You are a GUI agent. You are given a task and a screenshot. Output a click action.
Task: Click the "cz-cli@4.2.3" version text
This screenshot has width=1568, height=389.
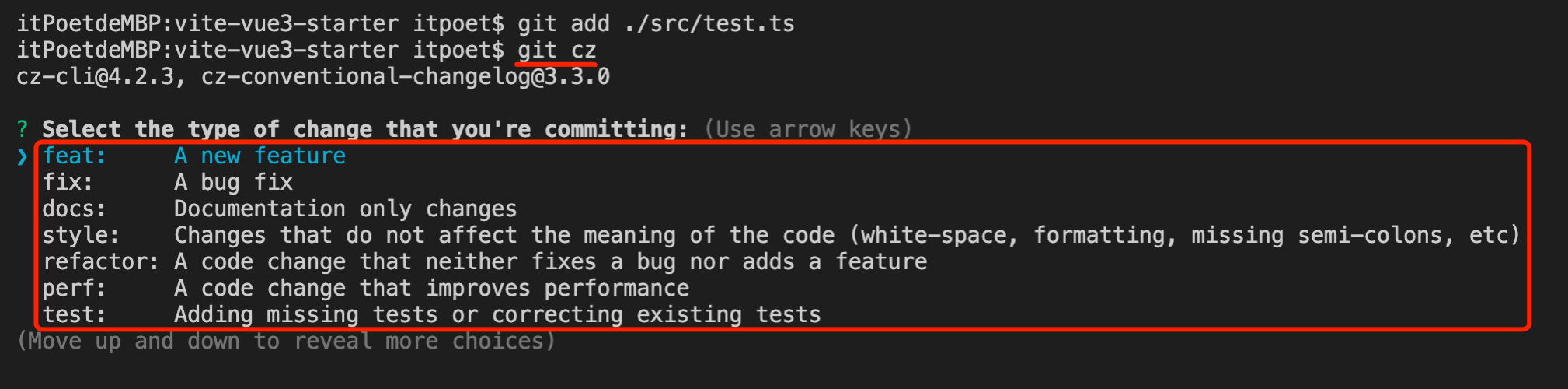pos(94,77)
